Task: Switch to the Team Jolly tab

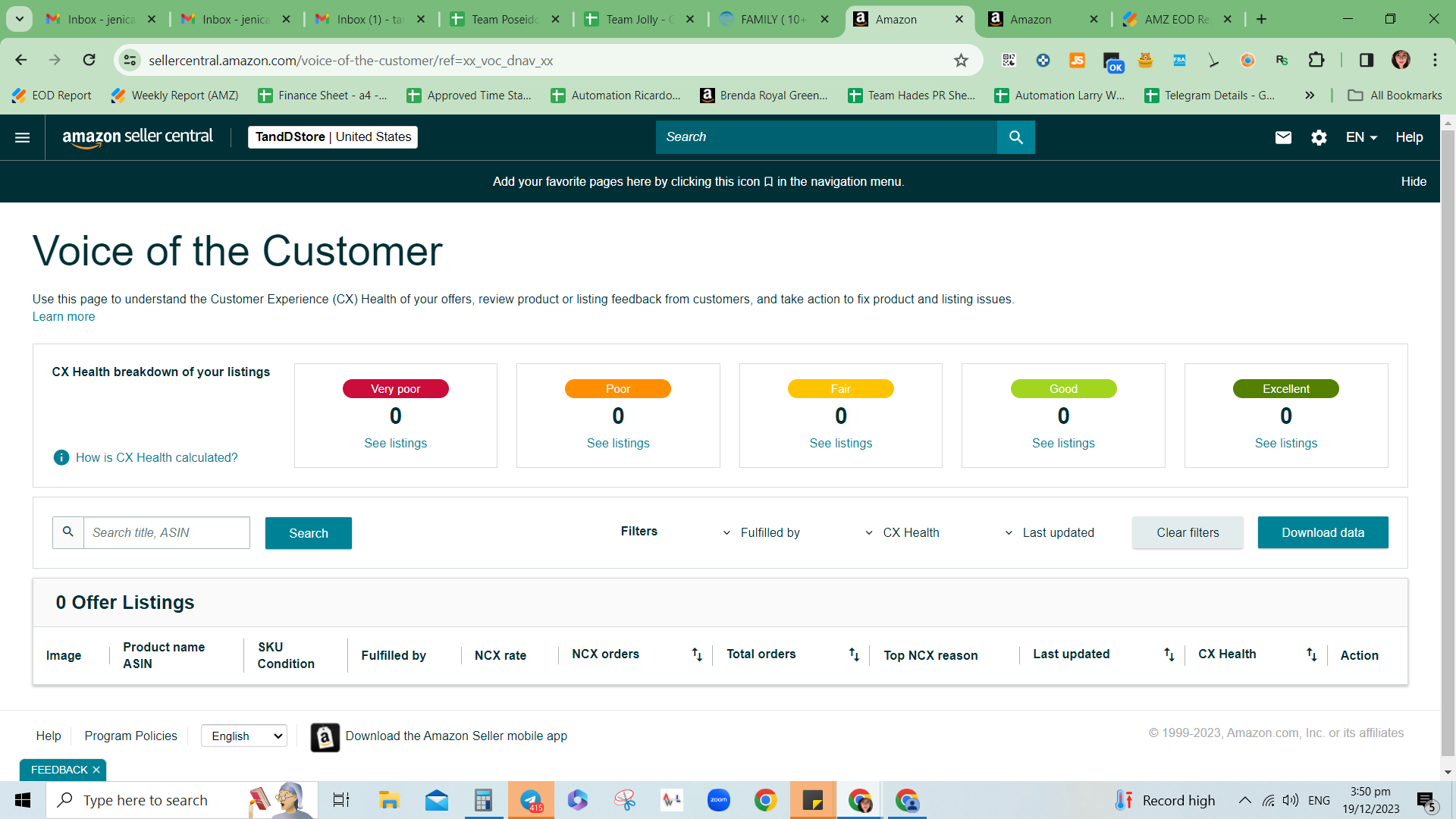Action: [640, 19]
